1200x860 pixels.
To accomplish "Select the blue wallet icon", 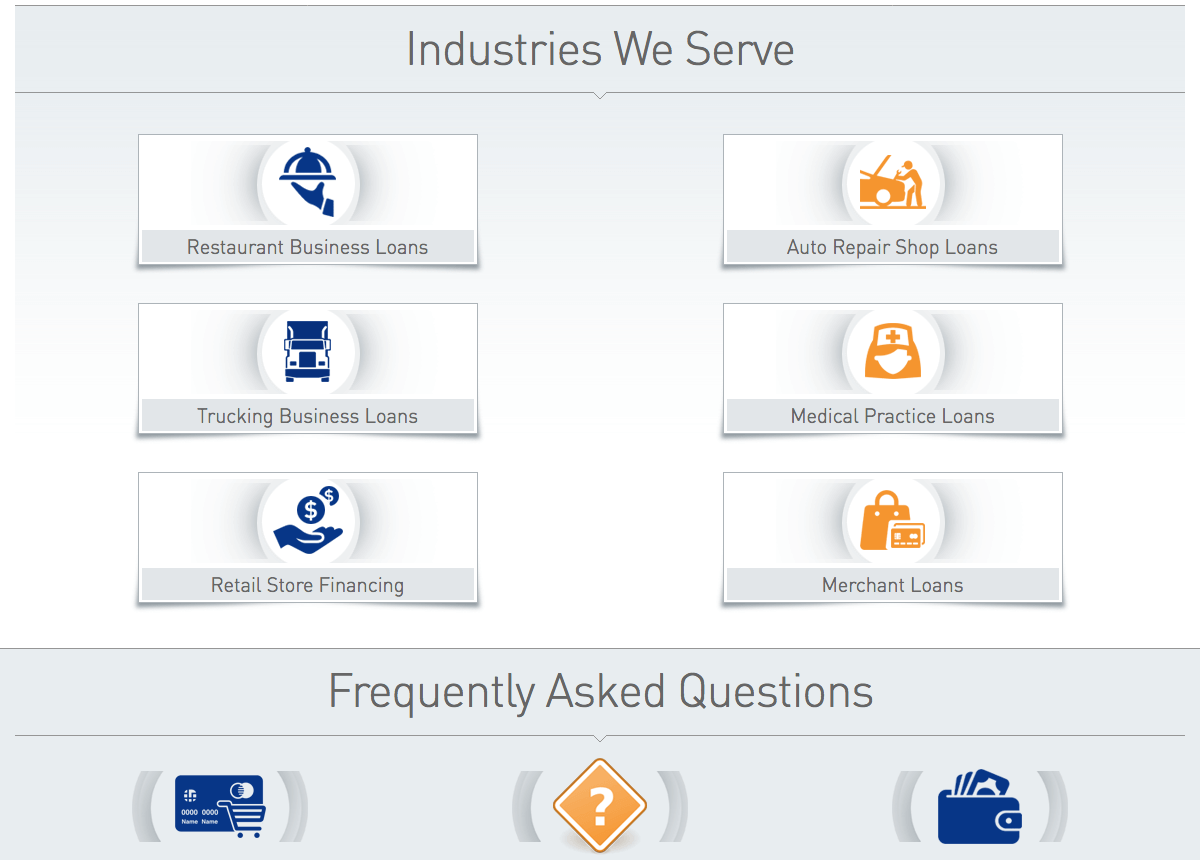I will click(x=980, y=806).
